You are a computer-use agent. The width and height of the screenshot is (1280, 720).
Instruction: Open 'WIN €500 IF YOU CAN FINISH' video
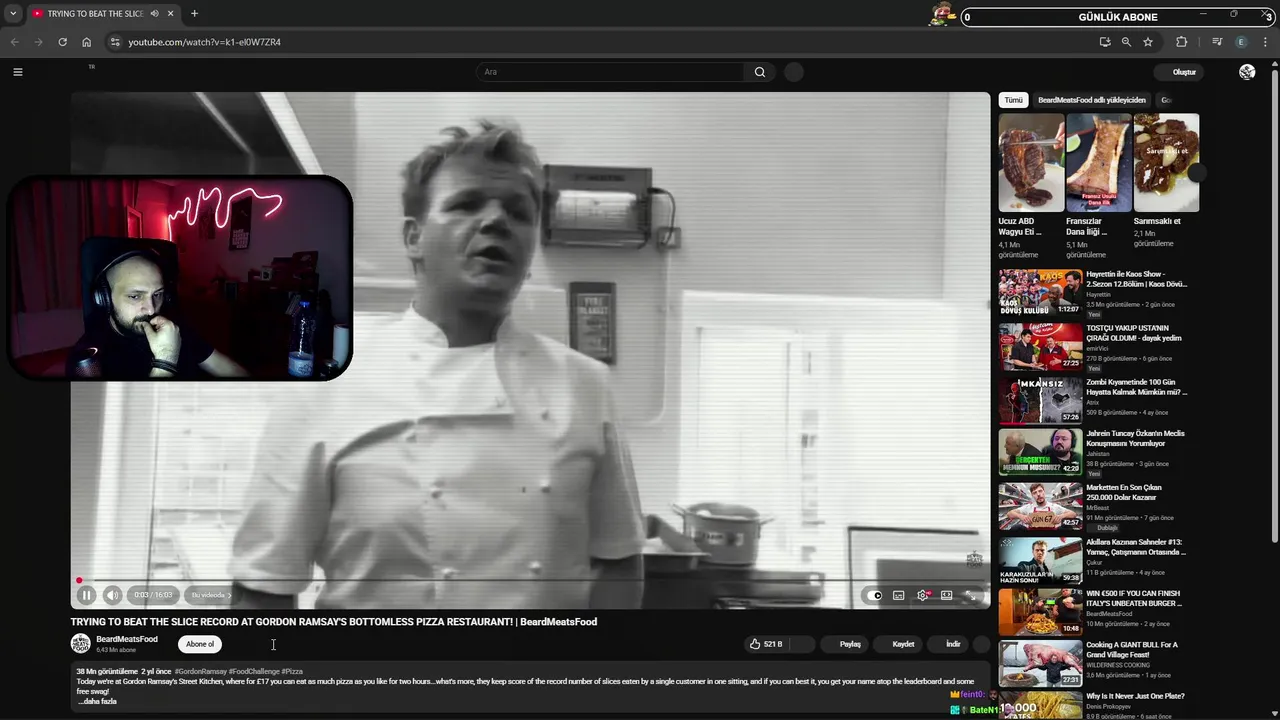coord(1040,612)
